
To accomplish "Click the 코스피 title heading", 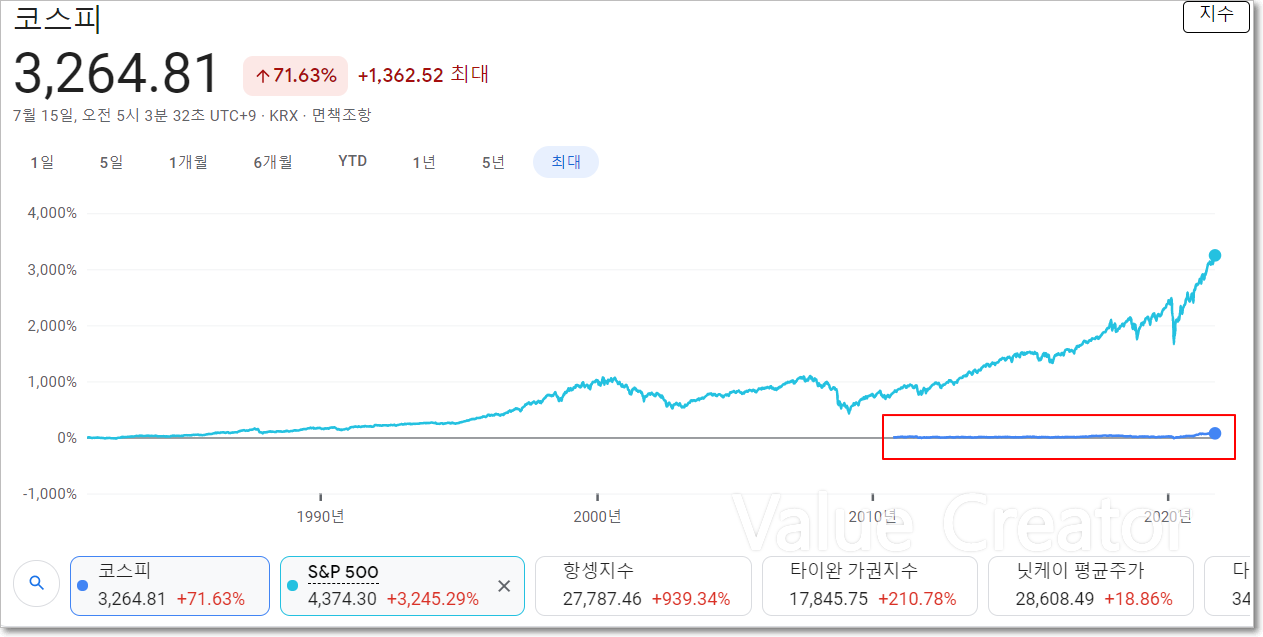I will (x=56, y=17).
